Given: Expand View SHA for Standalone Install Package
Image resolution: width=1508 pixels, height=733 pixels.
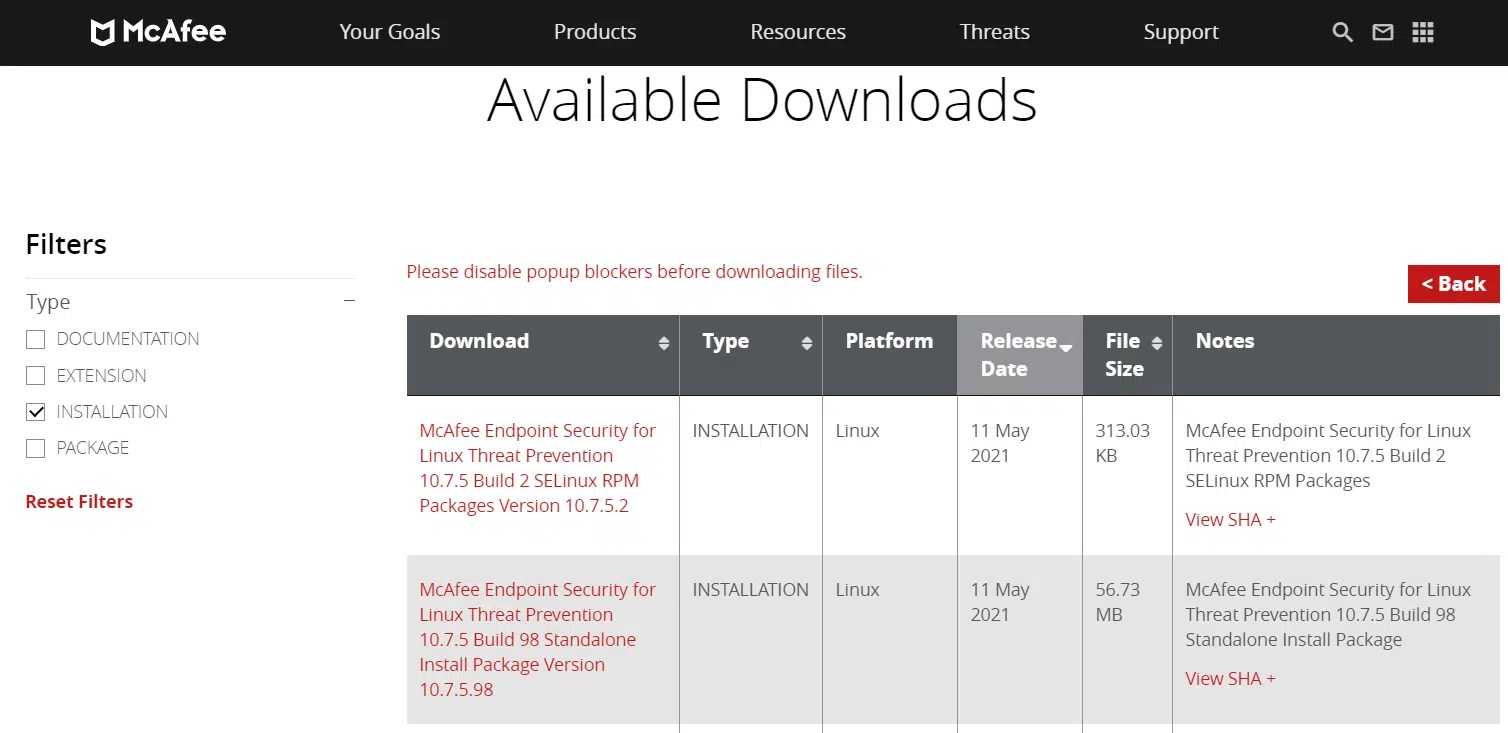Looking at the screenshot, I should 1230,679.
